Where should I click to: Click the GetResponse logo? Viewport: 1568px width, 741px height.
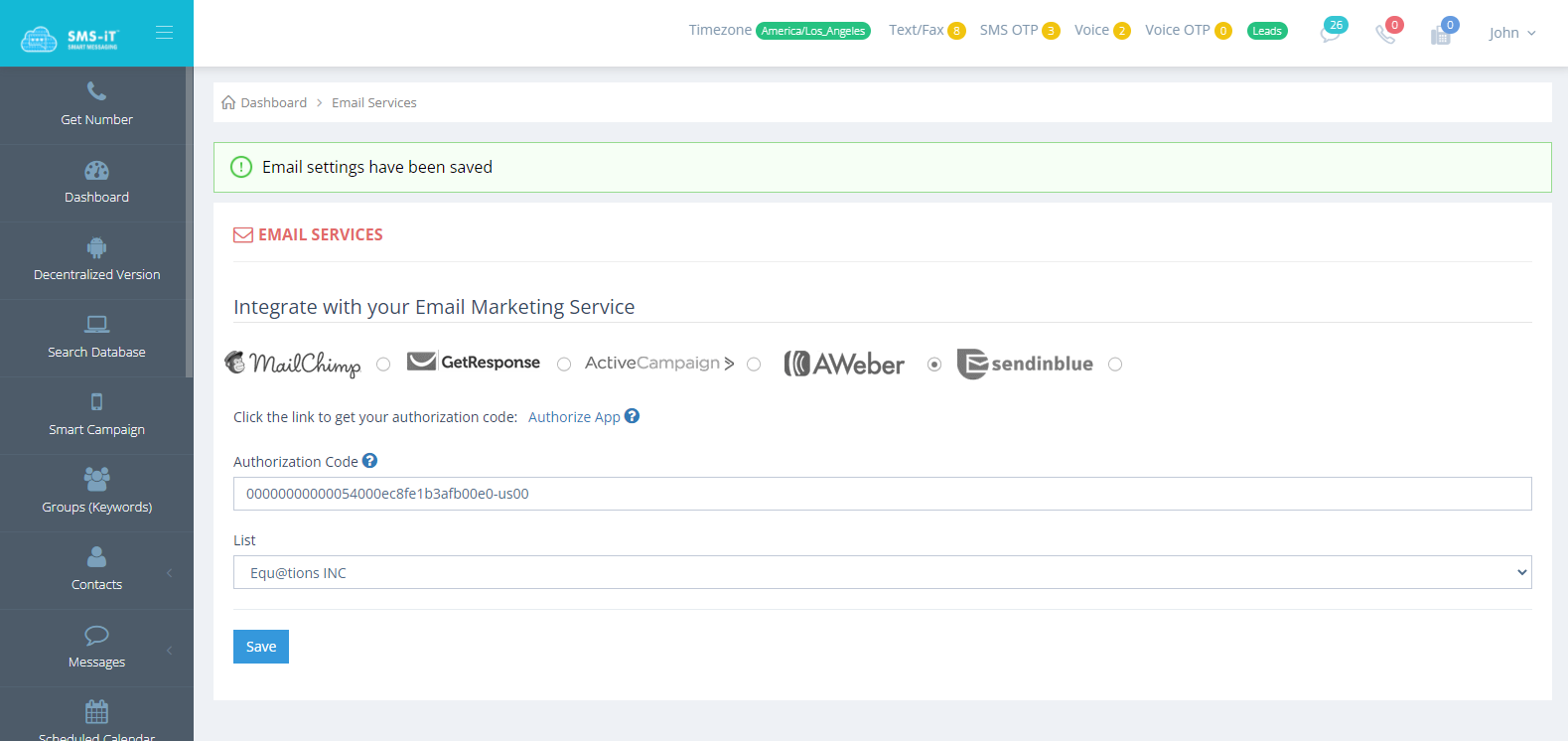474,363
